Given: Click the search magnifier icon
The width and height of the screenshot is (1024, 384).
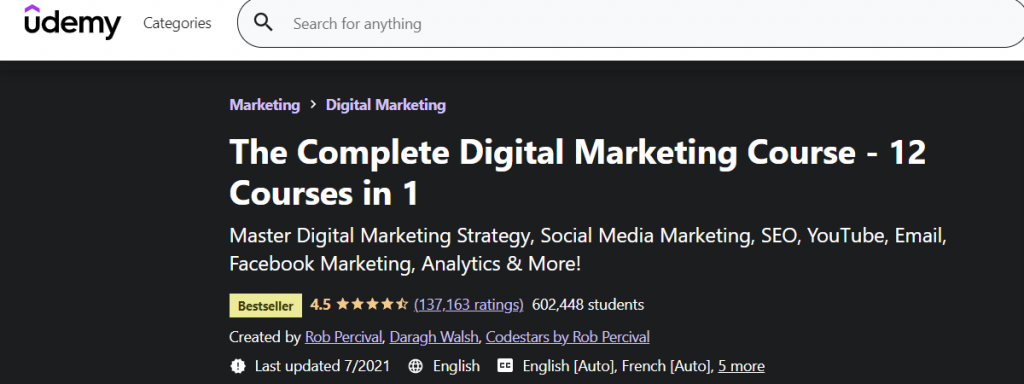Looking at the screenshot, I should coord(263,23).
